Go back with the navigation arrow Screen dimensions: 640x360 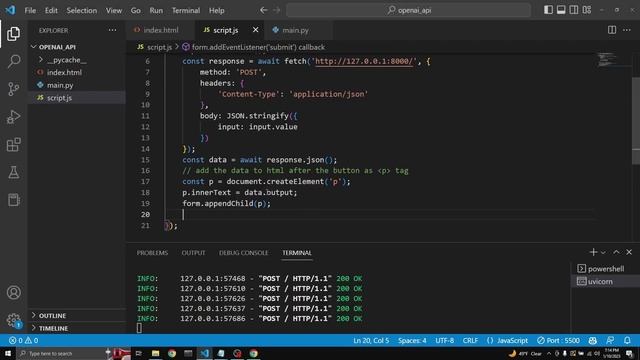coord(264,10)
